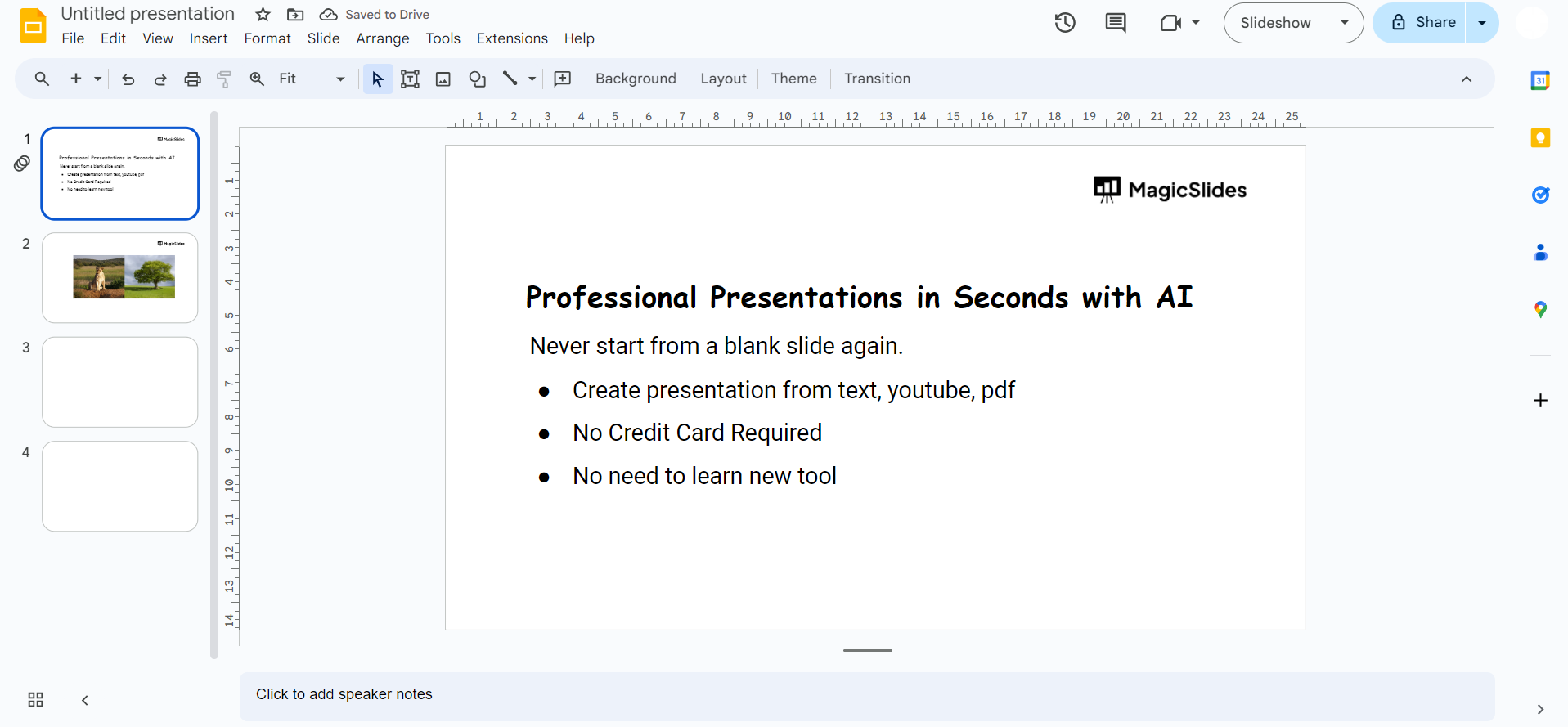Select the text box tool
This screenshot has width=1568, height=727.
[410, 79]
